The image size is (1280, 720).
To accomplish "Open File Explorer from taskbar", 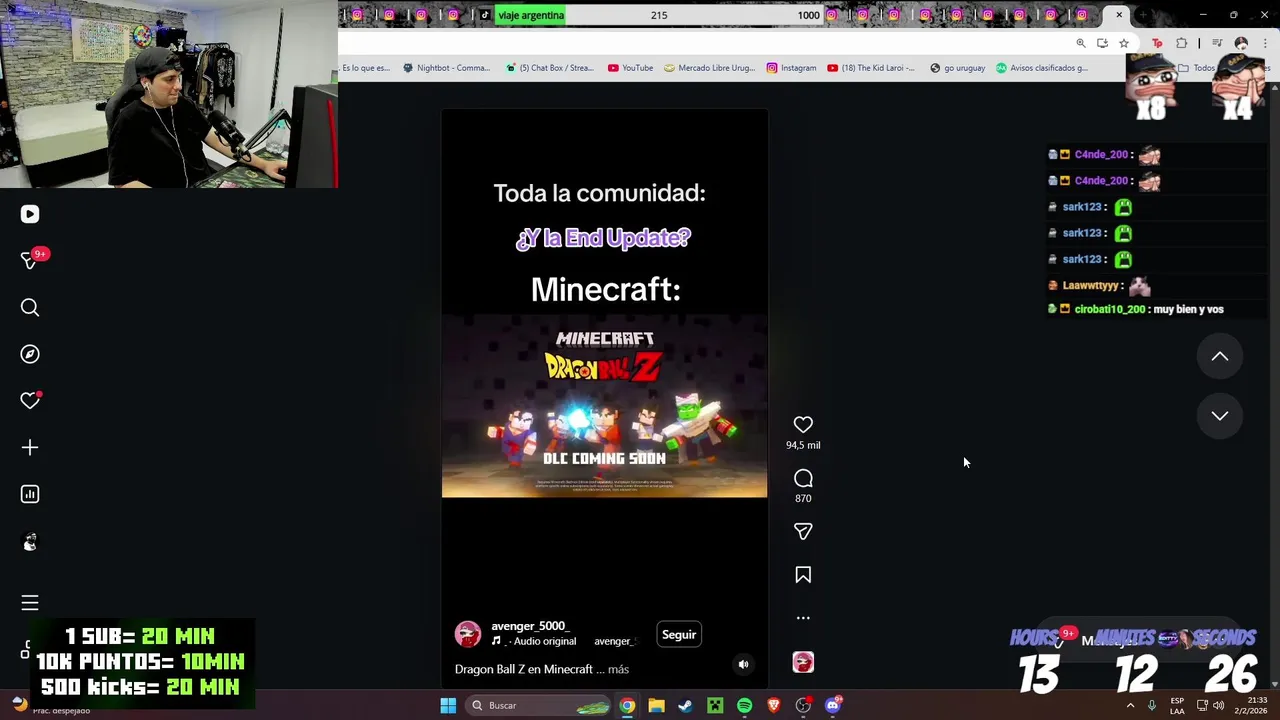I will pos(656,705).
